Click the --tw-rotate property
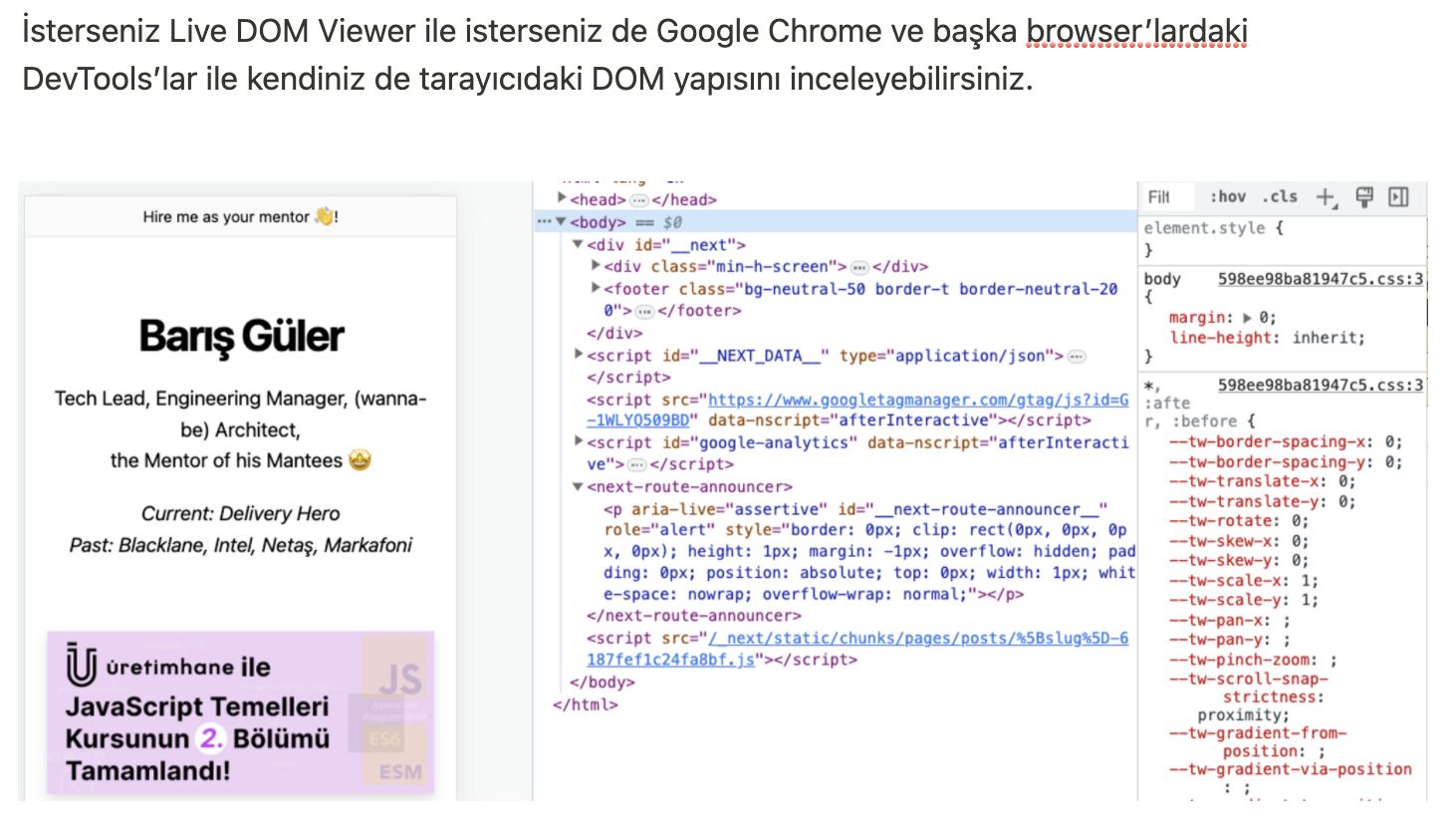 (x=1239, y=521)
